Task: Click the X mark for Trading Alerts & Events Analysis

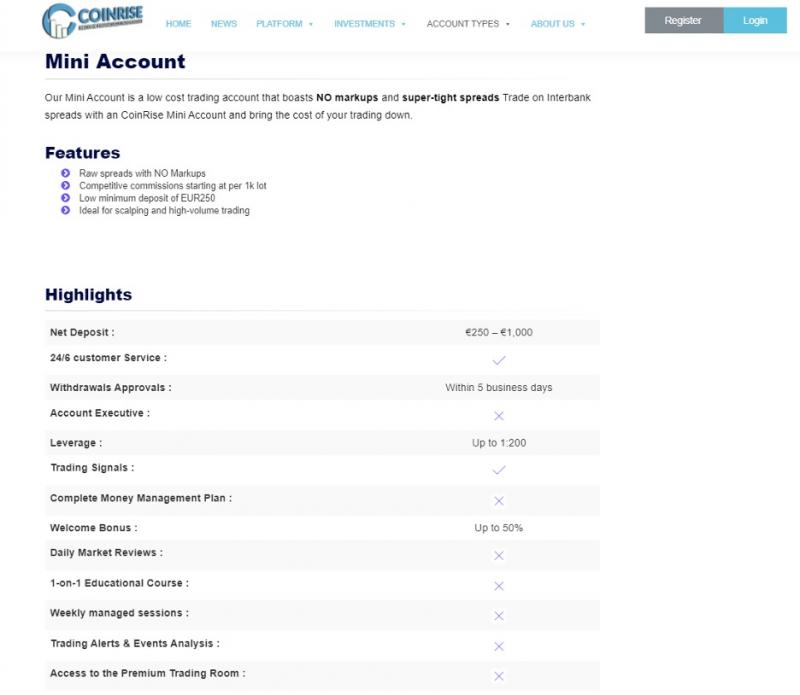Action: point(498,646)
